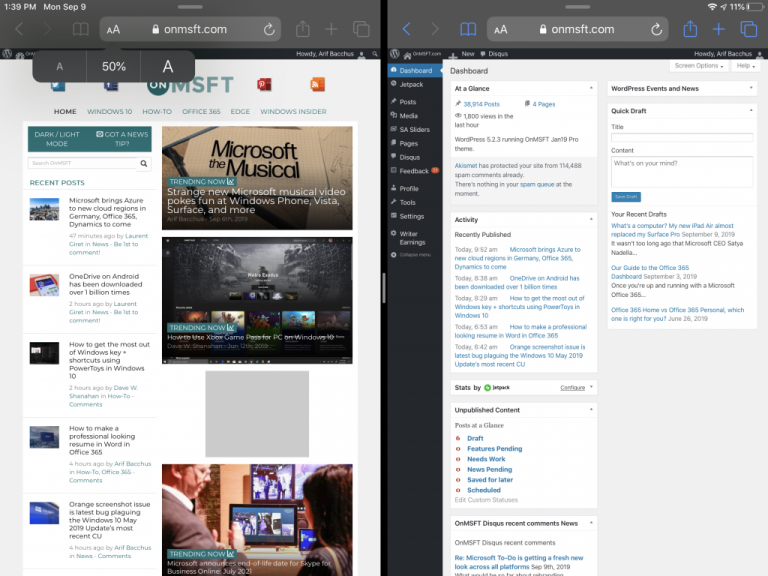The width and height of the screenshot is (768, 576).
Task: Show tab overview in right Safari window
Action: (748, 29)
